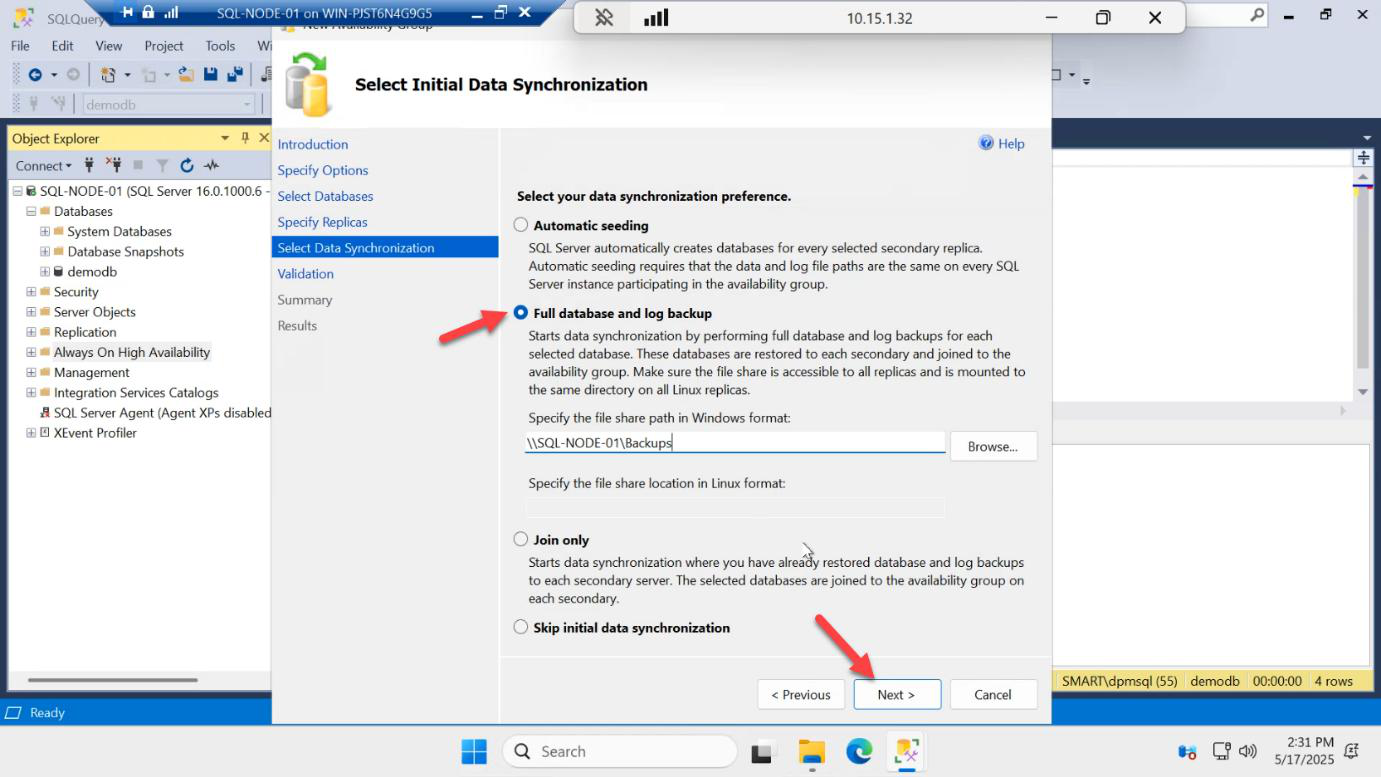Viewport: 1381px width, 777px height.
Task: Select Automatic seeding radio button
Action: click(x=521, y=225)
